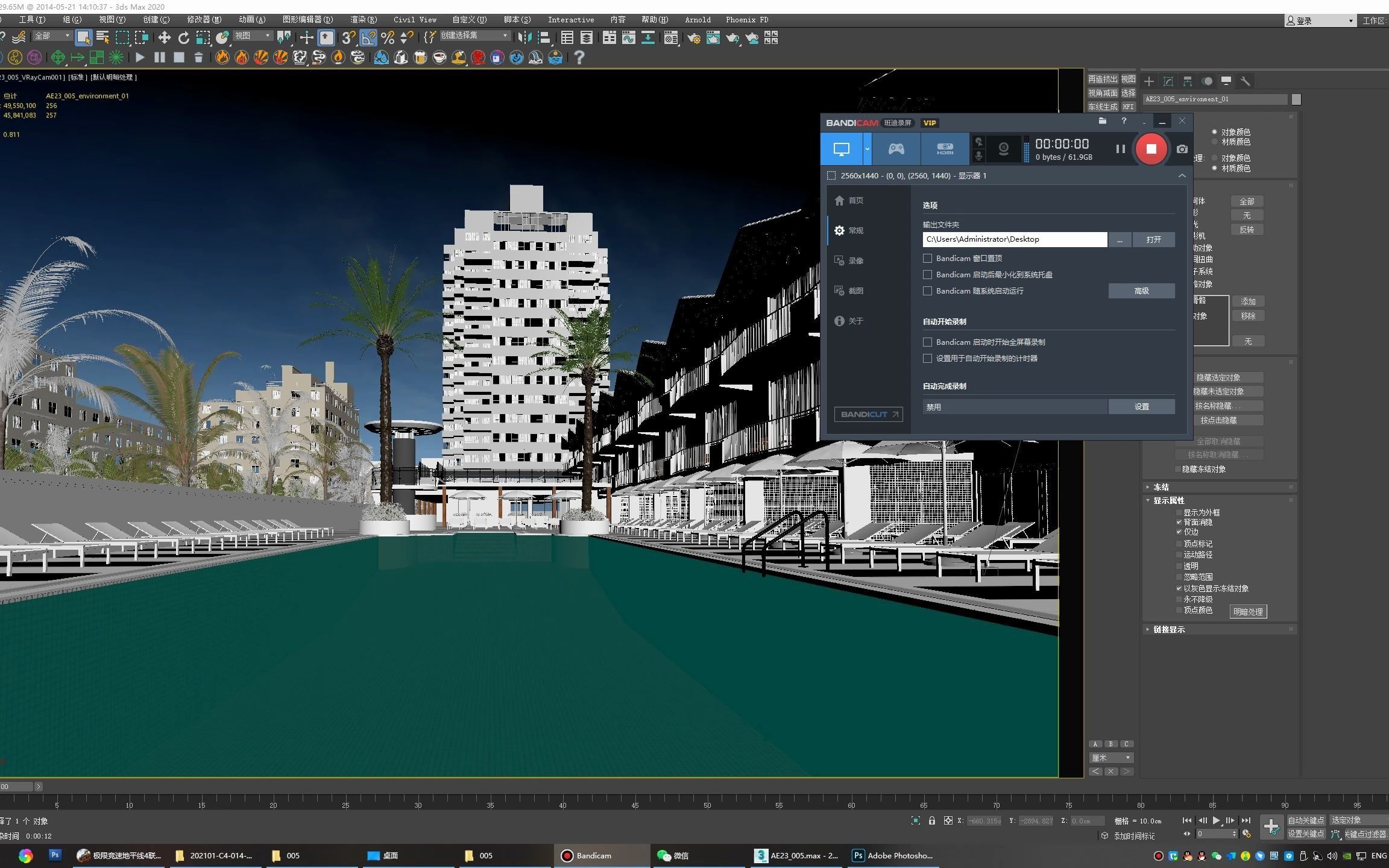This screenshot has width=1389, height=868.
Task: Collapse the Bandicam recording area bar chevron
Action: pos(1182,175)
